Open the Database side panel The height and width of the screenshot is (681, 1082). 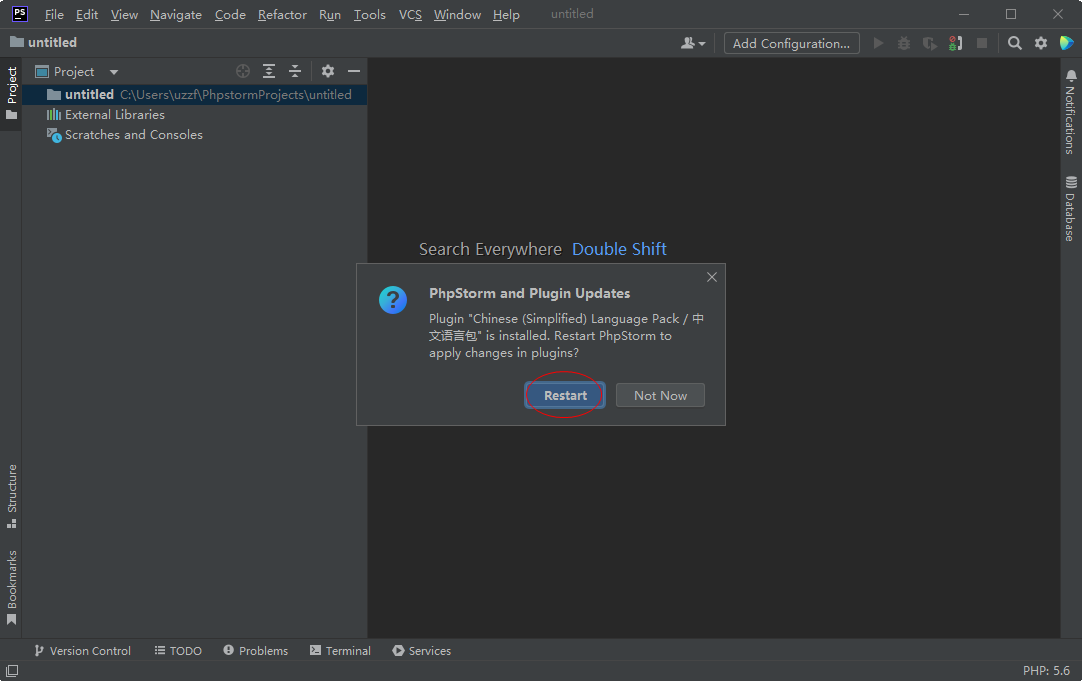point(1070,208)
